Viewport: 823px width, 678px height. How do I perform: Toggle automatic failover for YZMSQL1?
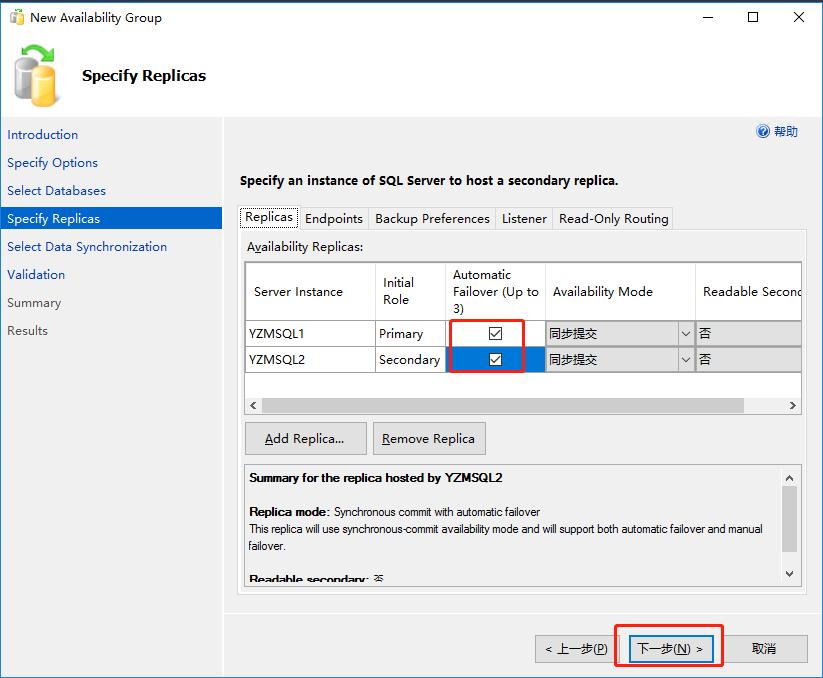(x=495, y=333)
